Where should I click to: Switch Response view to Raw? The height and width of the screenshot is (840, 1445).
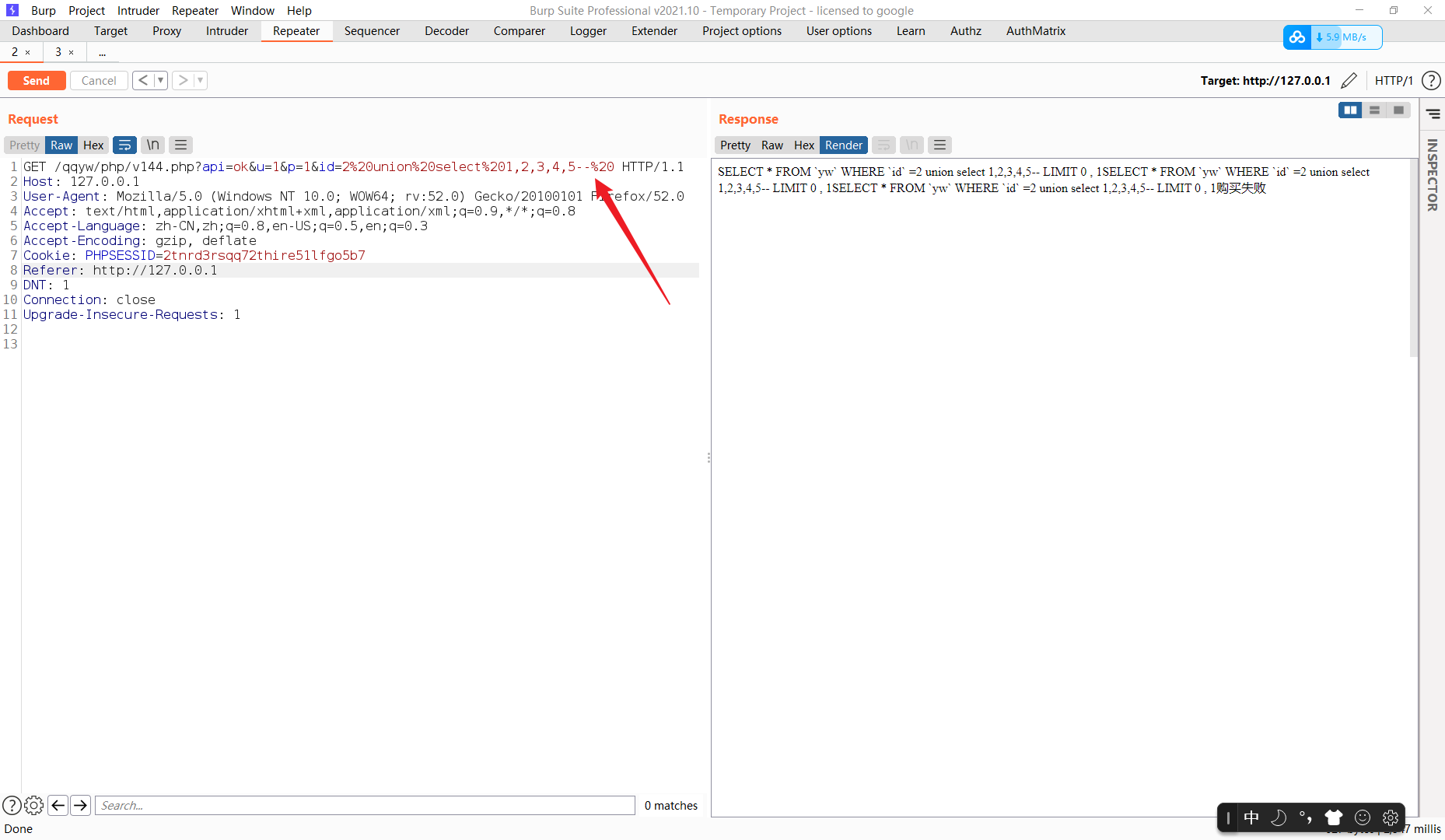pyautogui.click(x=772, y=145)
